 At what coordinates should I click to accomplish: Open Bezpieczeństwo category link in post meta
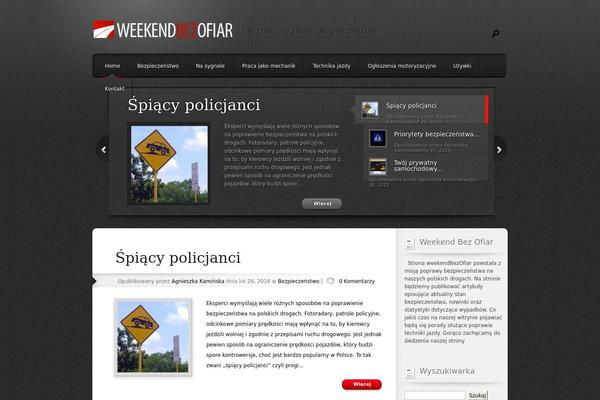pos(298,281)
